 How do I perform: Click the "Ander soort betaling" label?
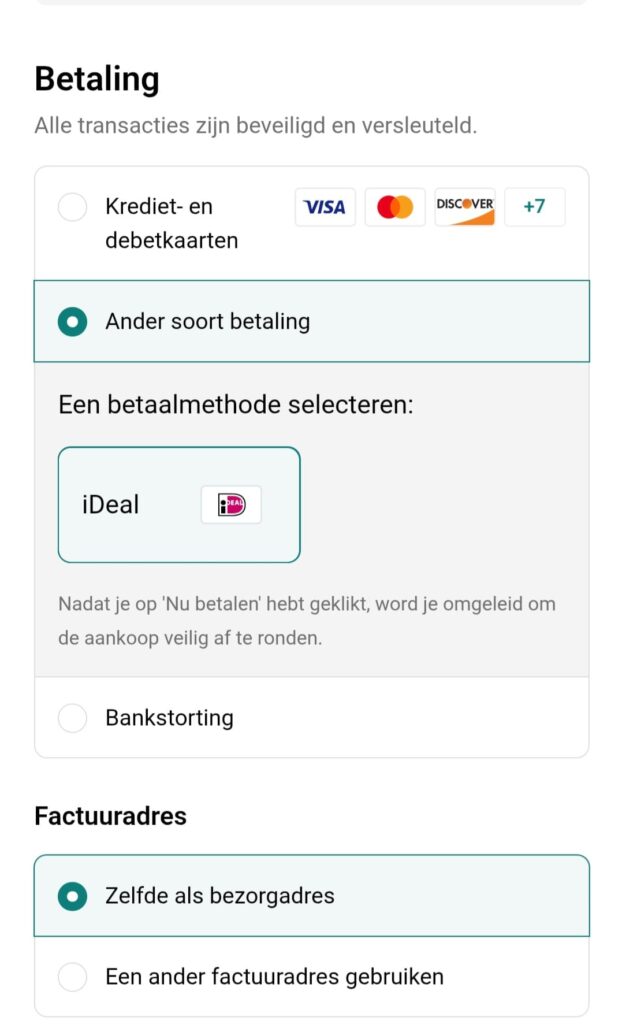coord(207,322)
